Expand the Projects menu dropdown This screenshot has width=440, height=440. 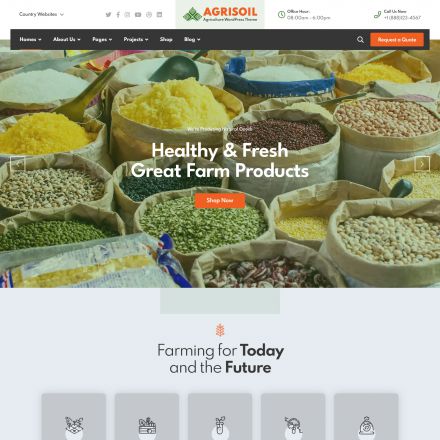(136, 39)
